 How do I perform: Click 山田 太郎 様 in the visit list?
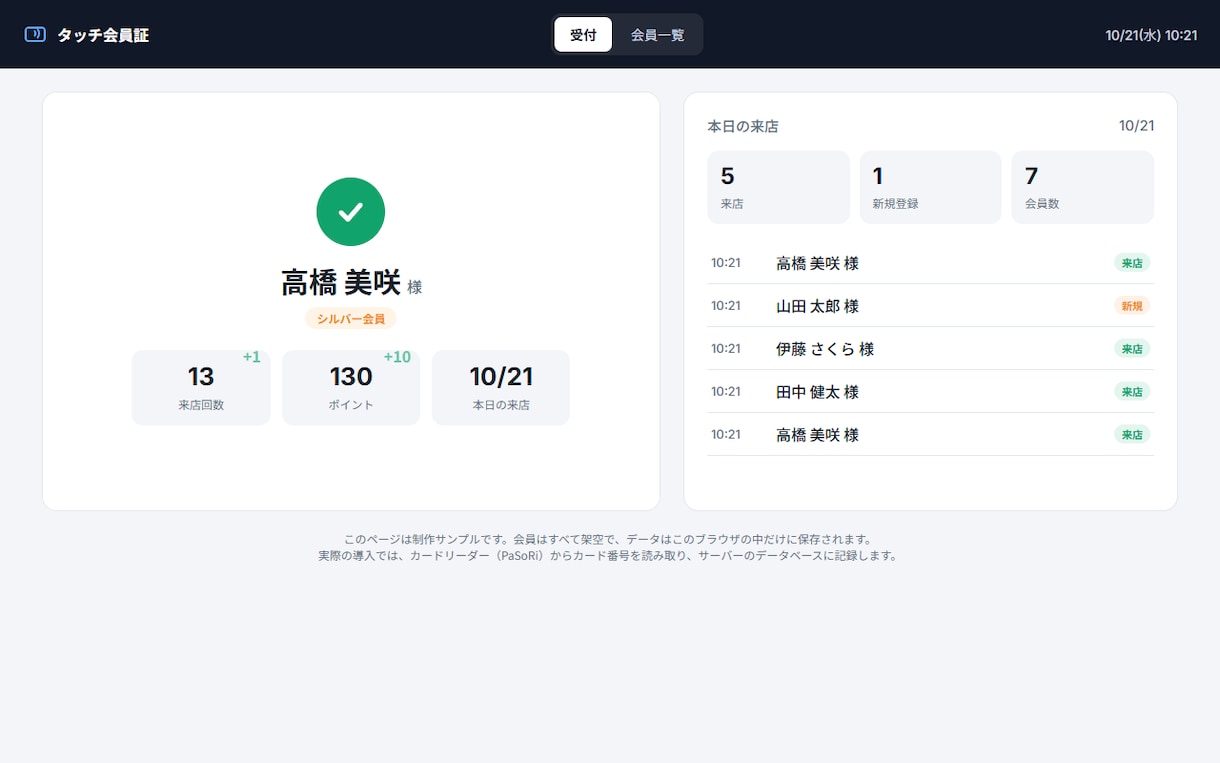click(x=817, y=306)
